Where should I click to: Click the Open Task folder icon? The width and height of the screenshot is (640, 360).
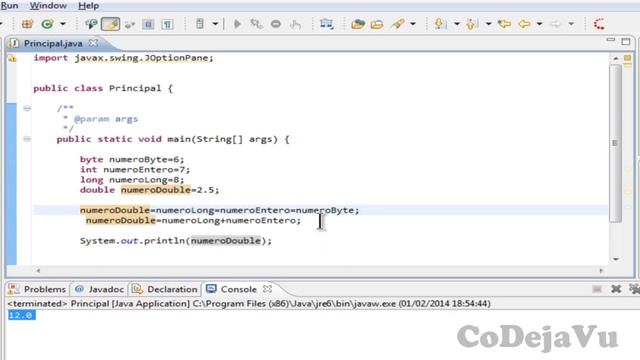[358, 24]
